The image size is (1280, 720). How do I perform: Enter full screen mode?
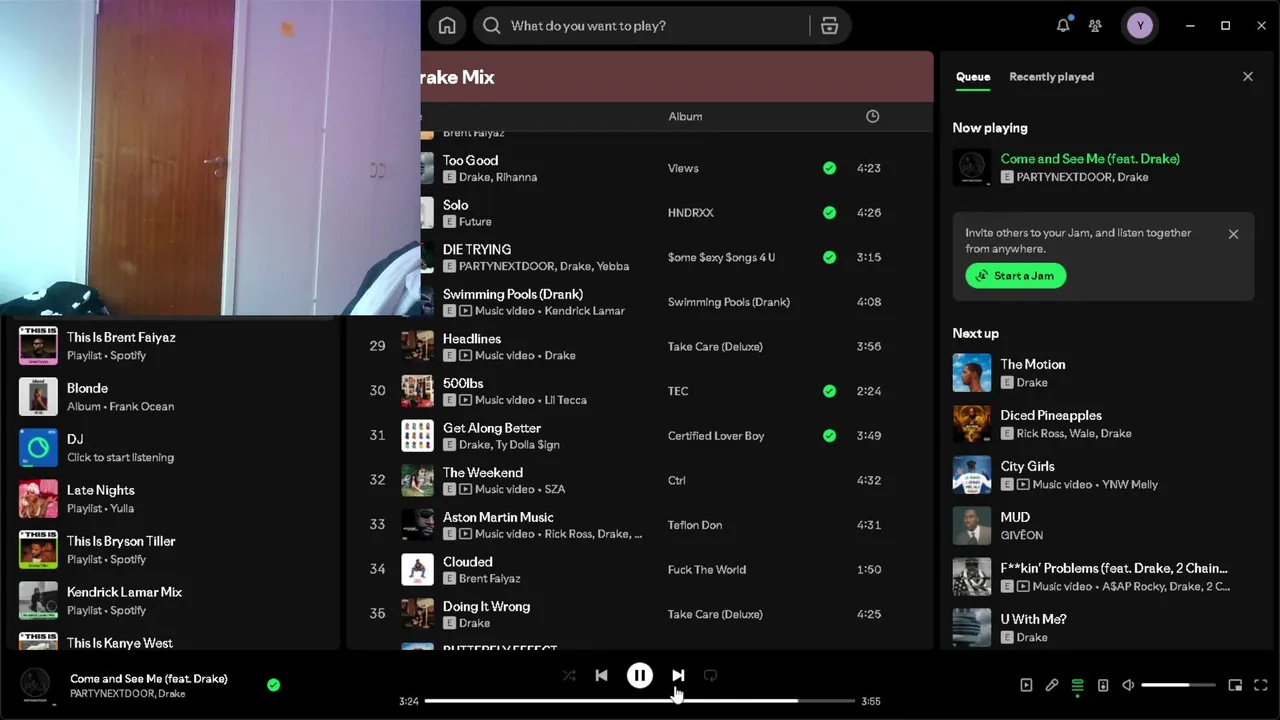(x=1261, y=685)
